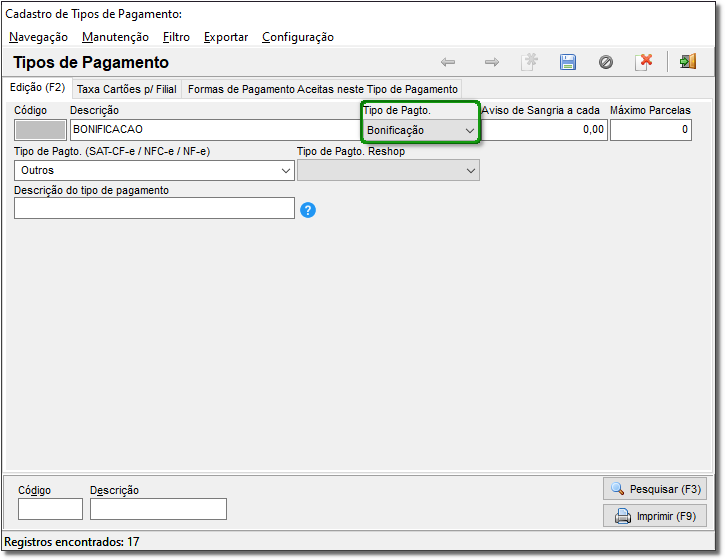Focus the BONIFICACAO description field
Screen dimensions: 725x560
pos(215,129)
